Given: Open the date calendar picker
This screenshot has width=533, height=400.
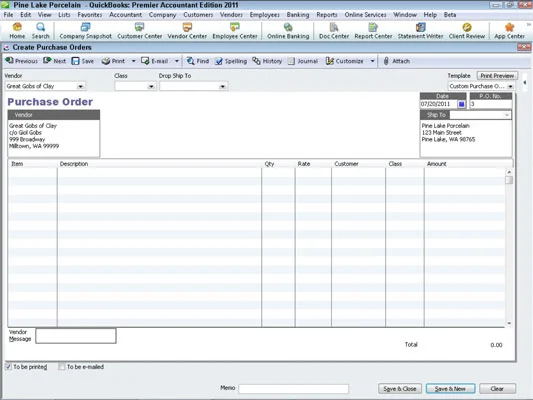Looking at the screenshot, I should coord(461,104).
